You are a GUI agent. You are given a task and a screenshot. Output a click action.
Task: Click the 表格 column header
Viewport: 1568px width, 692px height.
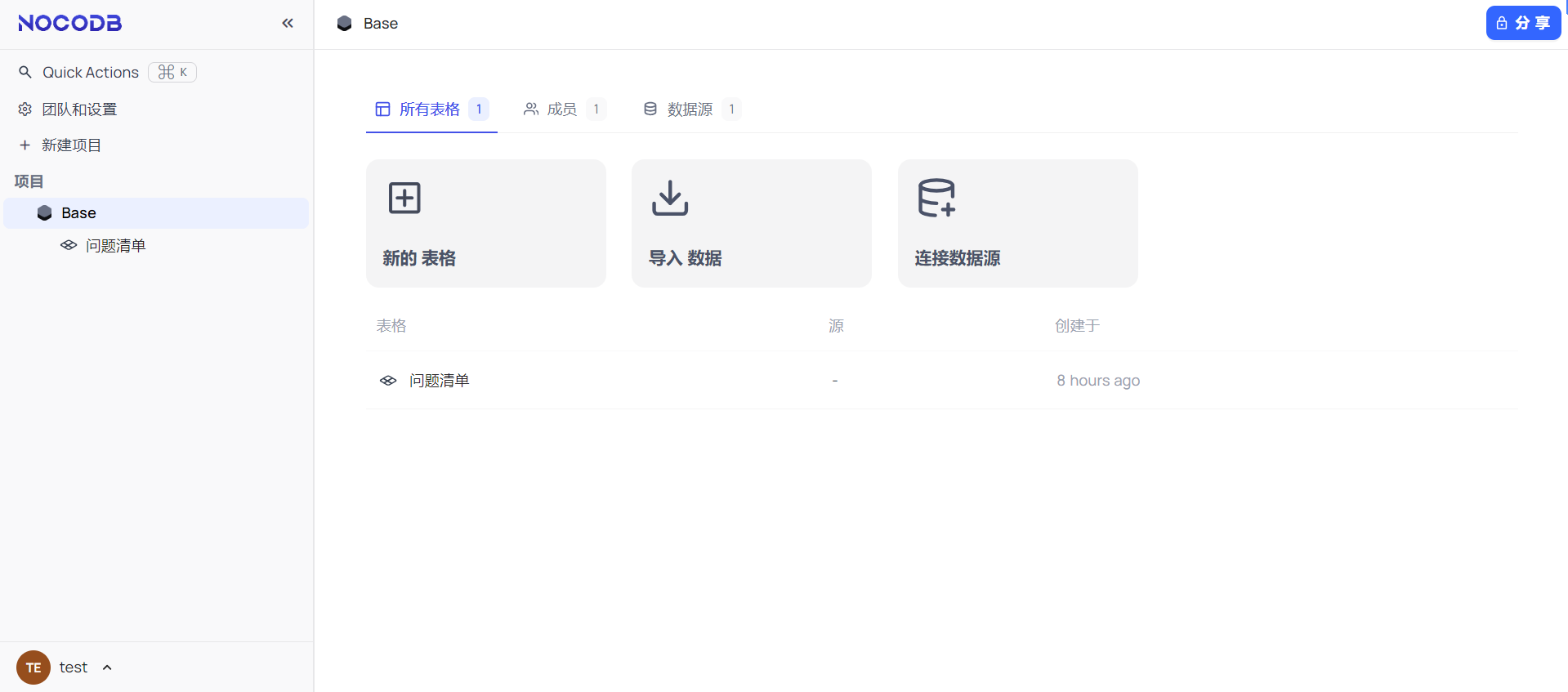tap(391, 325)
